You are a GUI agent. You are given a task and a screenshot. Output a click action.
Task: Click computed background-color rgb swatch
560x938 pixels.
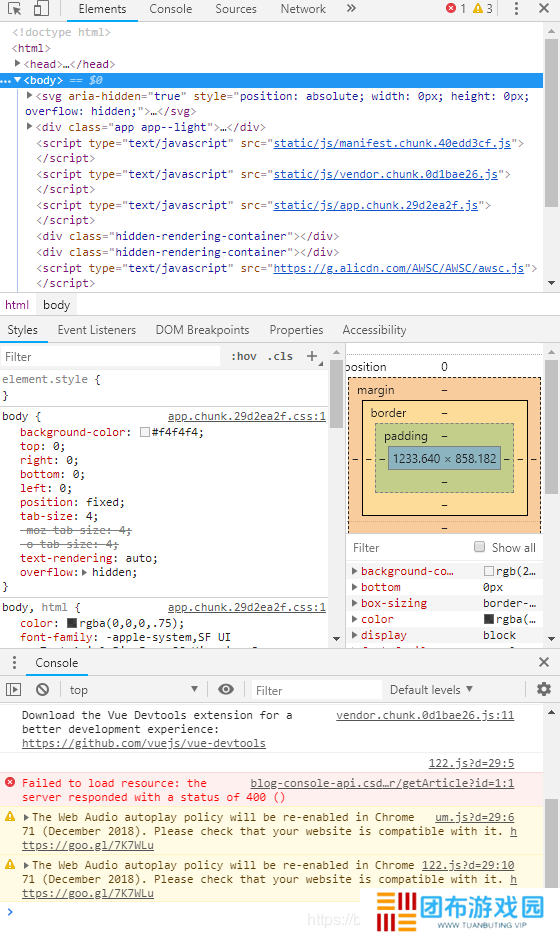tap(488, 571)
